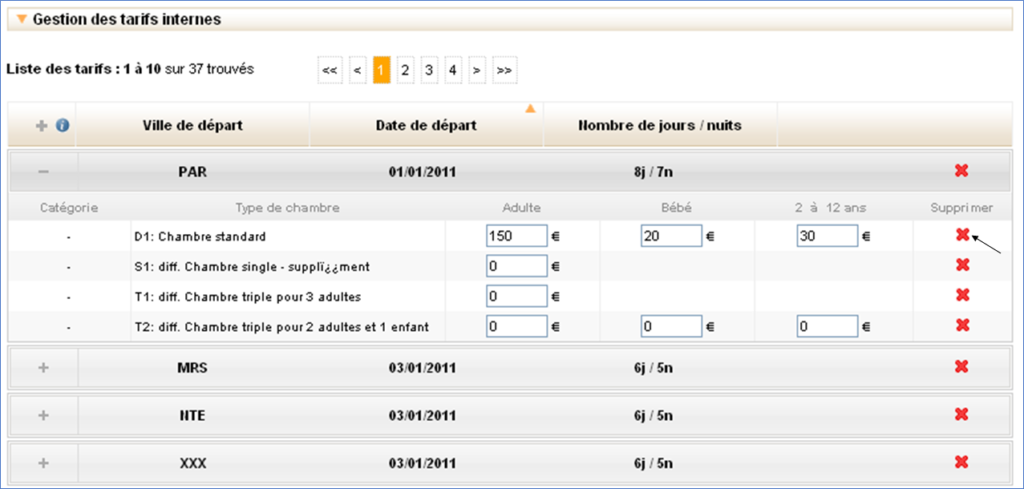The width and height of the screenshot is (1024, 489).
Task: Delete the PAR departure tariff row
Action: (961, 171)
